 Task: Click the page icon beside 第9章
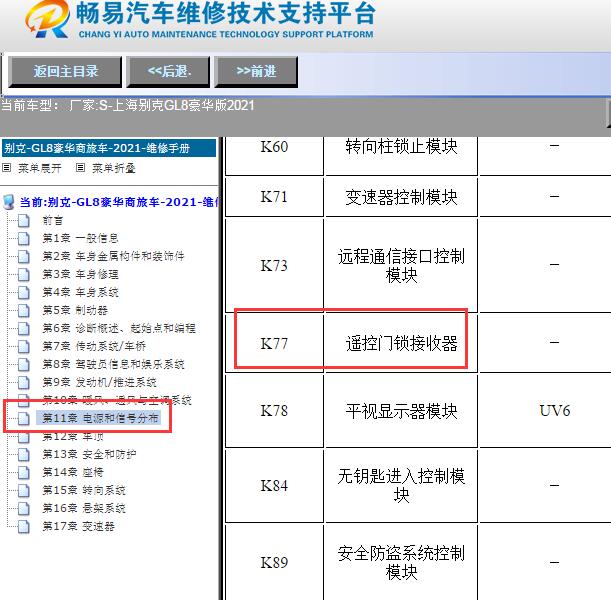(24, 382)
